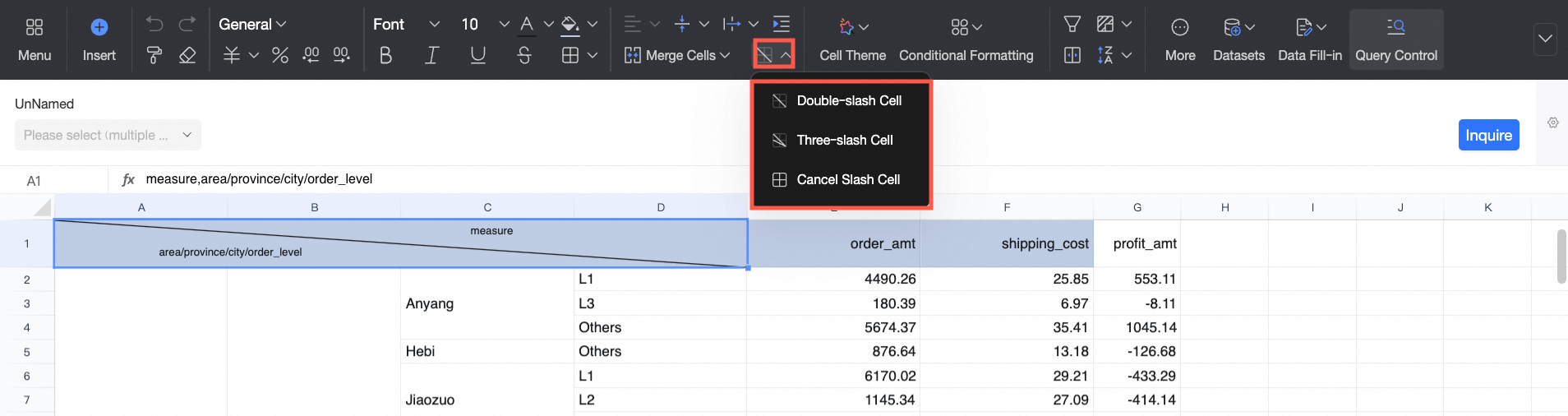Choose Double-slash Cell from menu

point(841,100)
